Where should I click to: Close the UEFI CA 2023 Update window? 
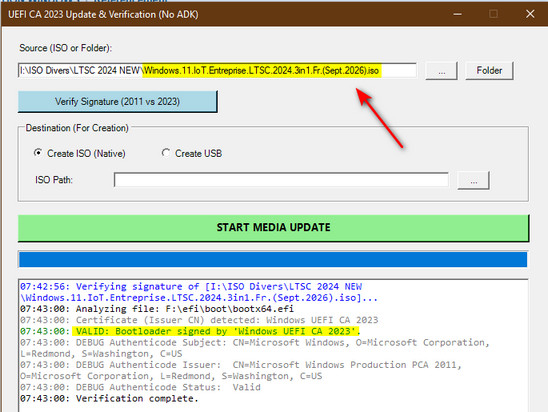point(530,14)
